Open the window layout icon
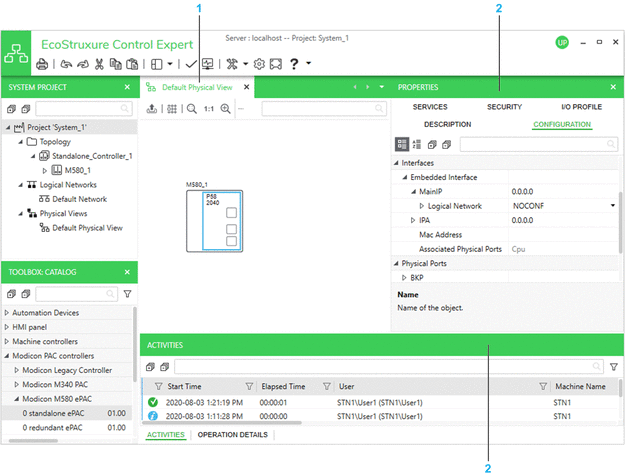This screenshot has width=626, height=476. (x=156, y=64)
